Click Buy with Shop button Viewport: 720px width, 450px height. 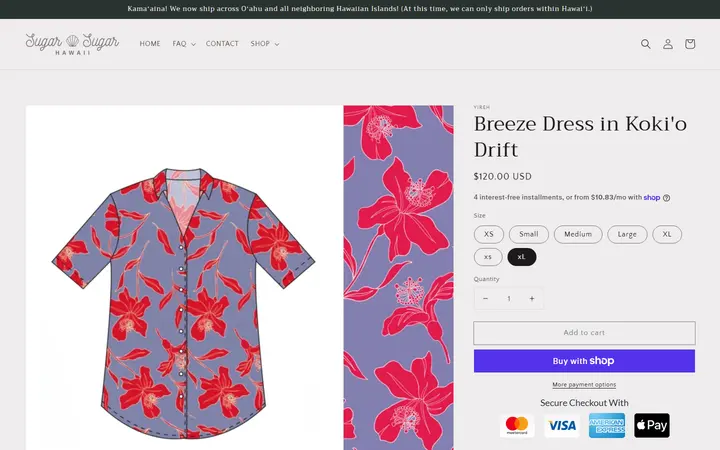pyautogui.click(x=584, y=361)
